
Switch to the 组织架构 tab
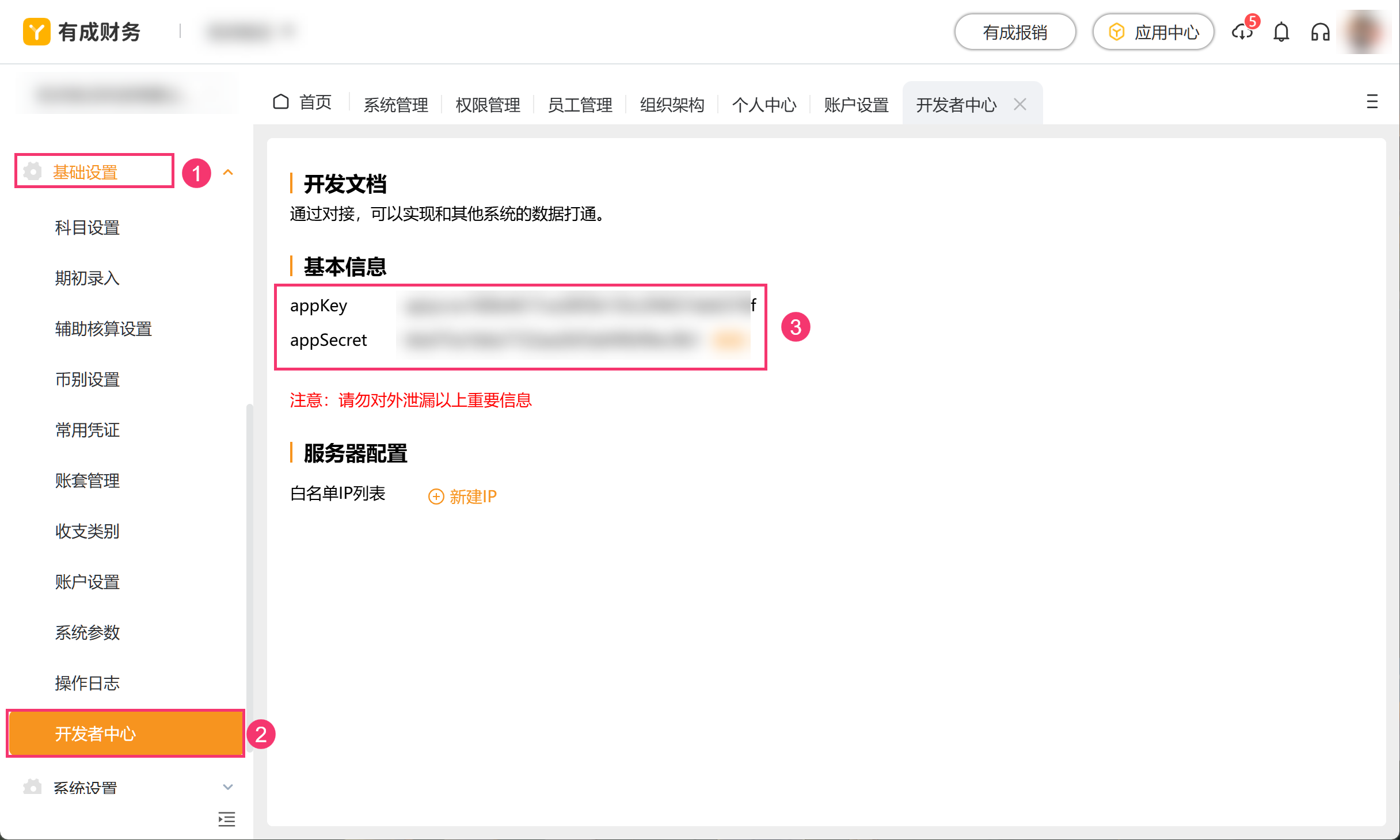(x=672, y=105)
